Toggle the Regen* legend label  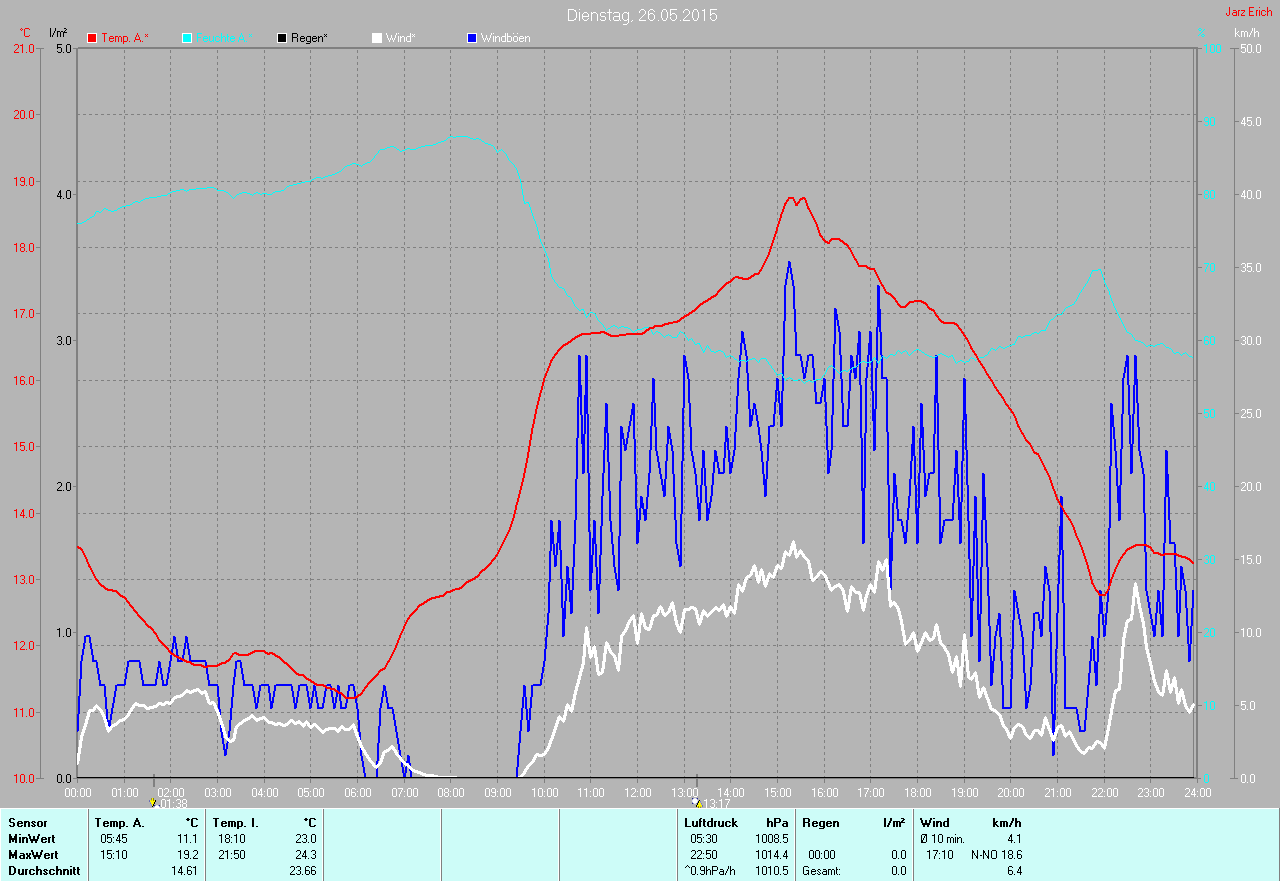309,38
